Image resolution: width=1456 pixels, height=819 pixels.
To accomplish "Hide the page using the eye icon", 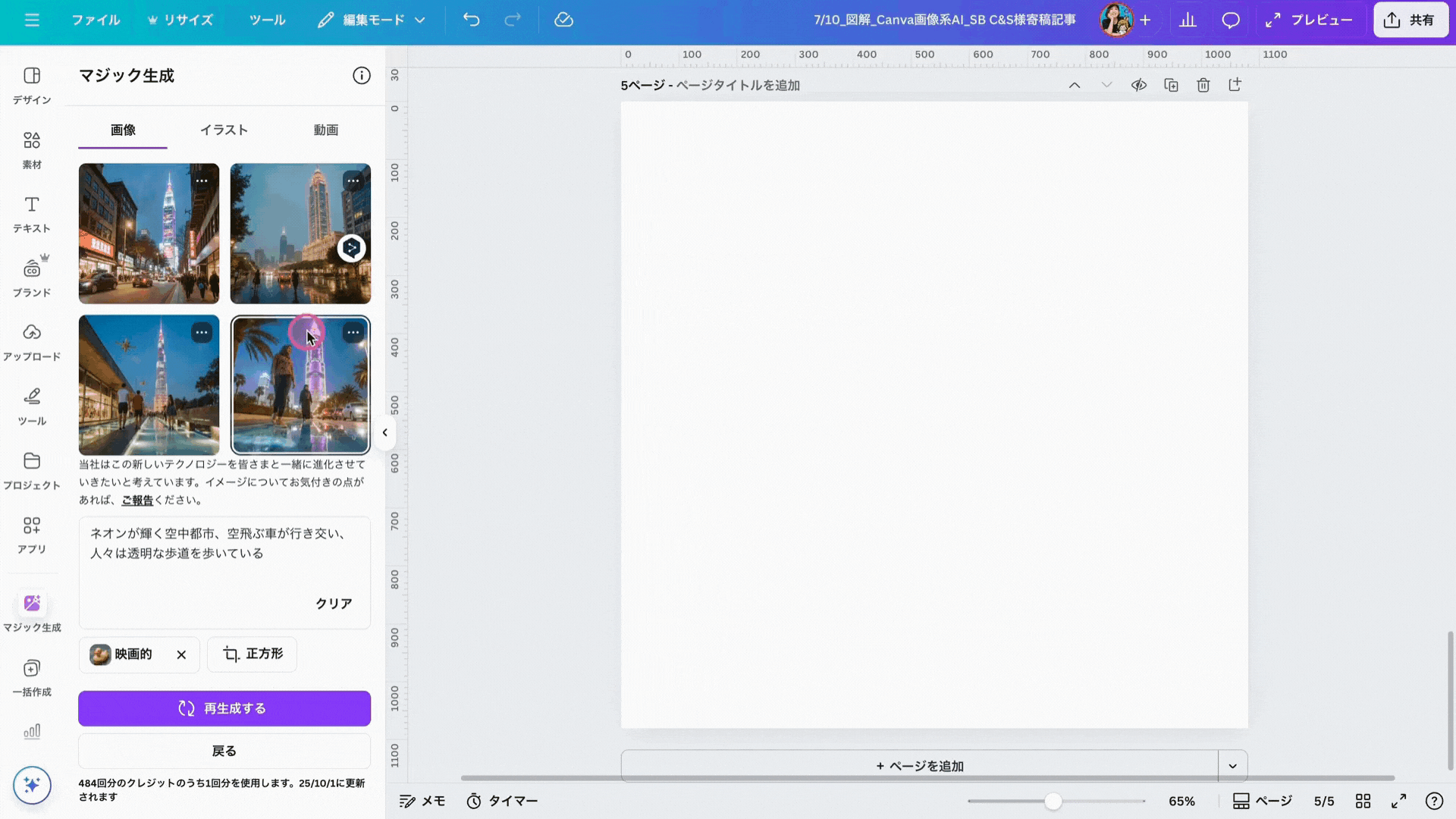I will 1138,85.
